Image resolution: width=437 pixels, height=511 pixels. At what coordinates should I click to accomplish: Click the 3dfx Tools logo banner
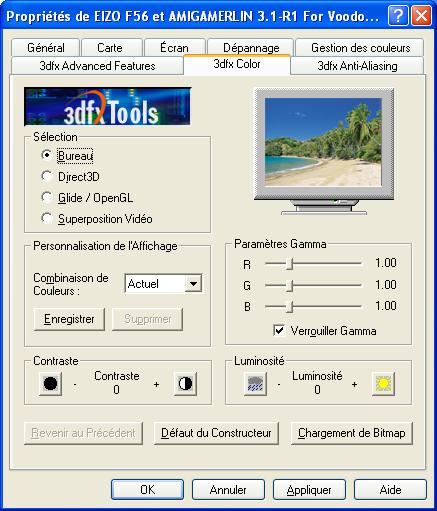[107, 106]
